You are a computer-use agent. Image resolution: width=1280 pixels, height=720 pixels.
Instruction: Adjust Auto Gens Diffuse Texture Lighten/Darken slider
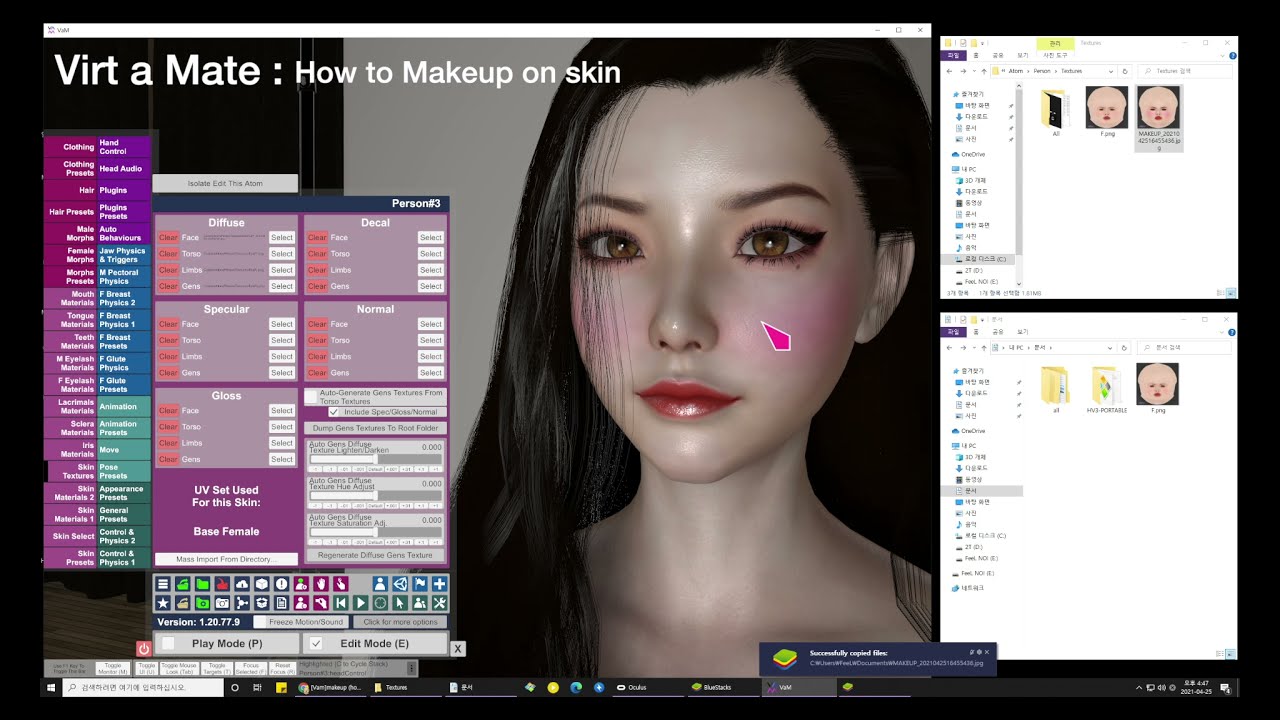(x=375, y=459)
